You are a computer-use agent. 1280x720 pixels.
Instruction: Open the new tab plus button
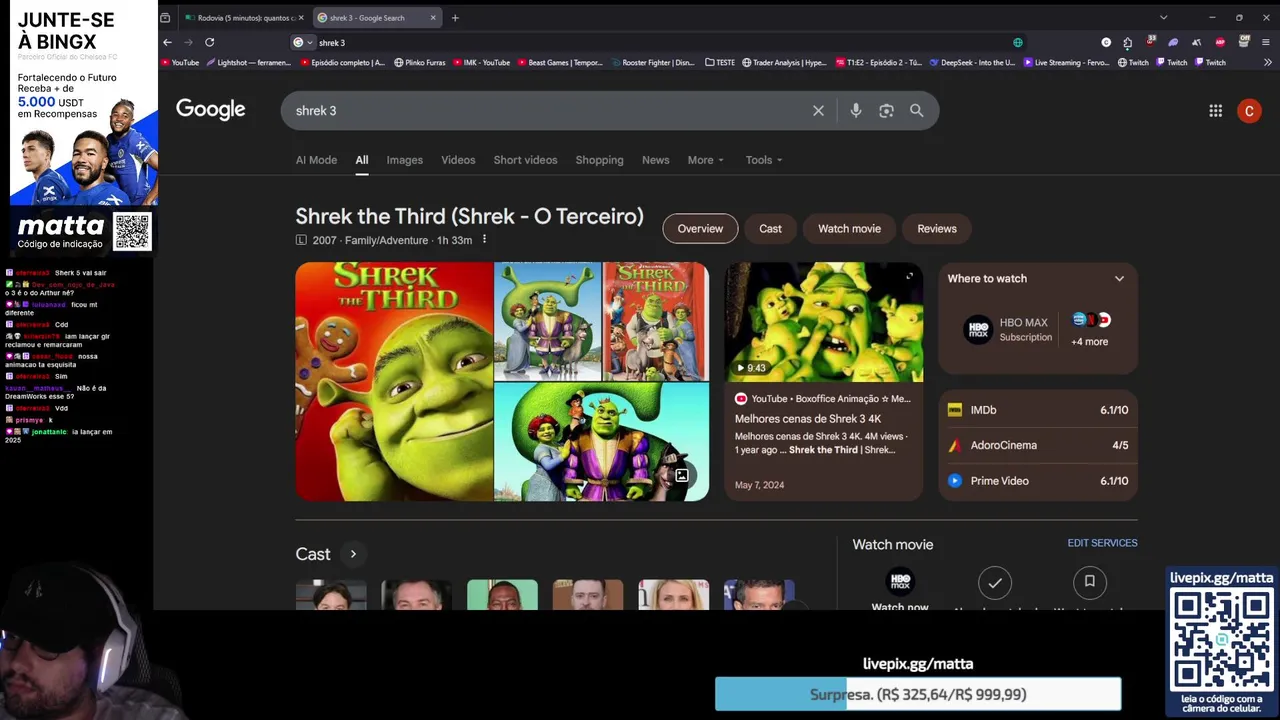click(x=455, y=17)
